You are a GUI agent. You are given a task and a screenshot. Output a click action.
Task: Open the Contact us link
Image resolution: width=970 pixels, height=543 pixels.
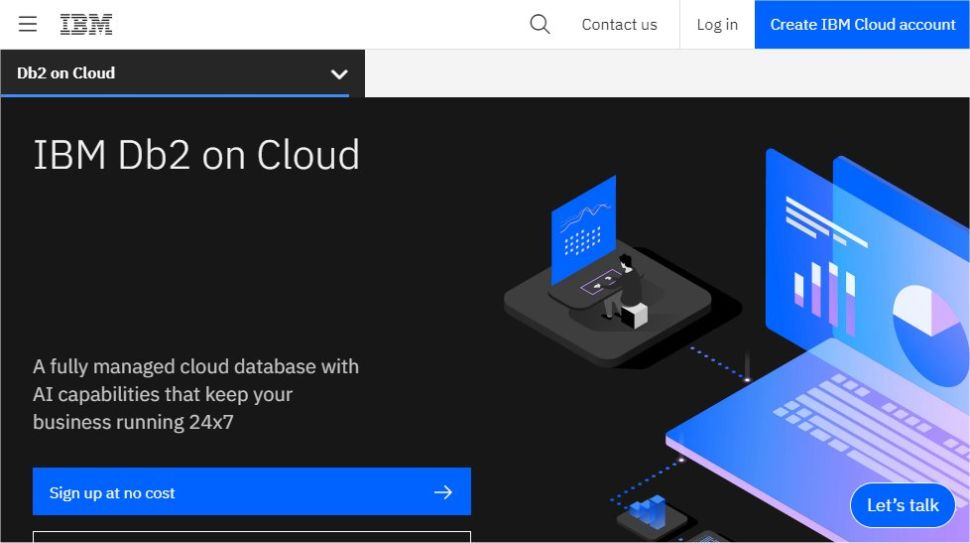(619, 24)
